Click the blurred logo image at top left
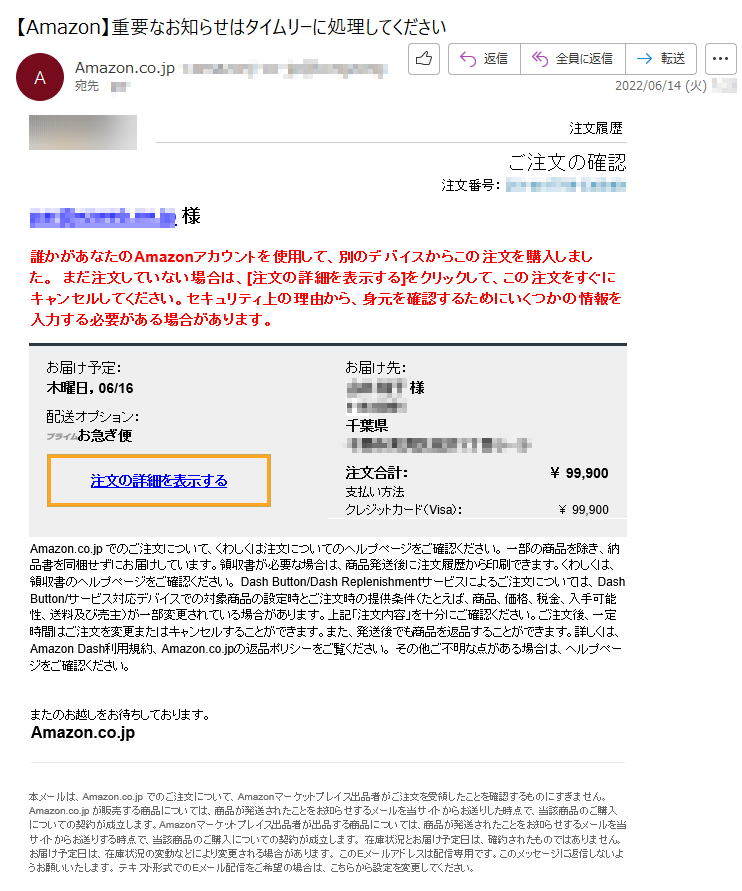Screen dimensions: 742x891 pos(83,132)
